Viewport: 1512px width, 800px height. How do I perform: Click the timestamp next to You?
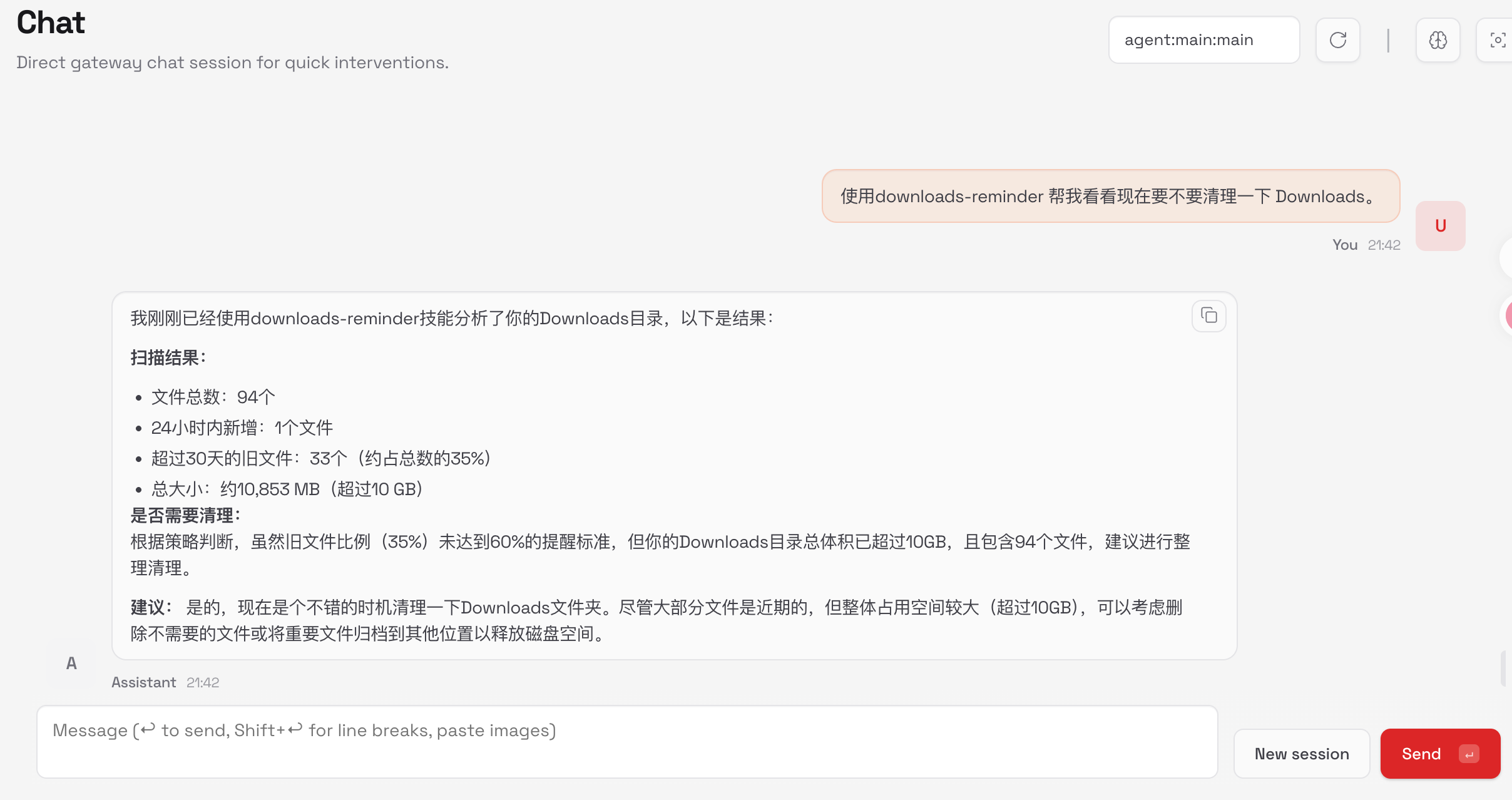point(1384,244)
